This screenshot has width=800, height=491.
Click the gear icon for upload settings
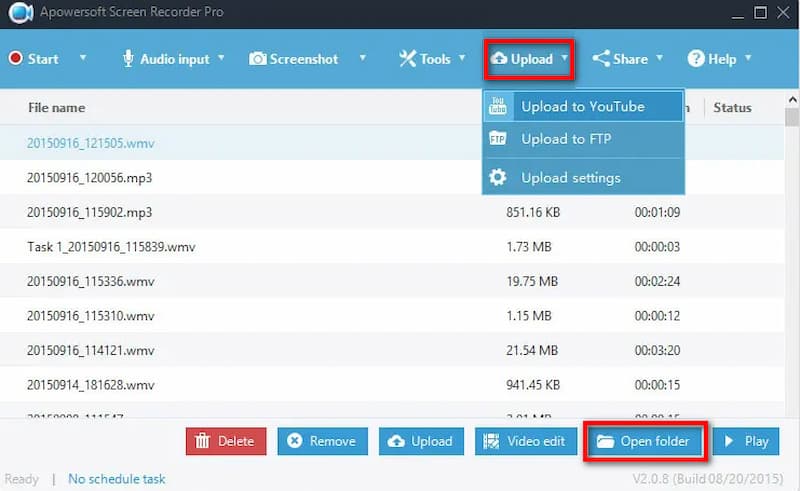(497, 177)
